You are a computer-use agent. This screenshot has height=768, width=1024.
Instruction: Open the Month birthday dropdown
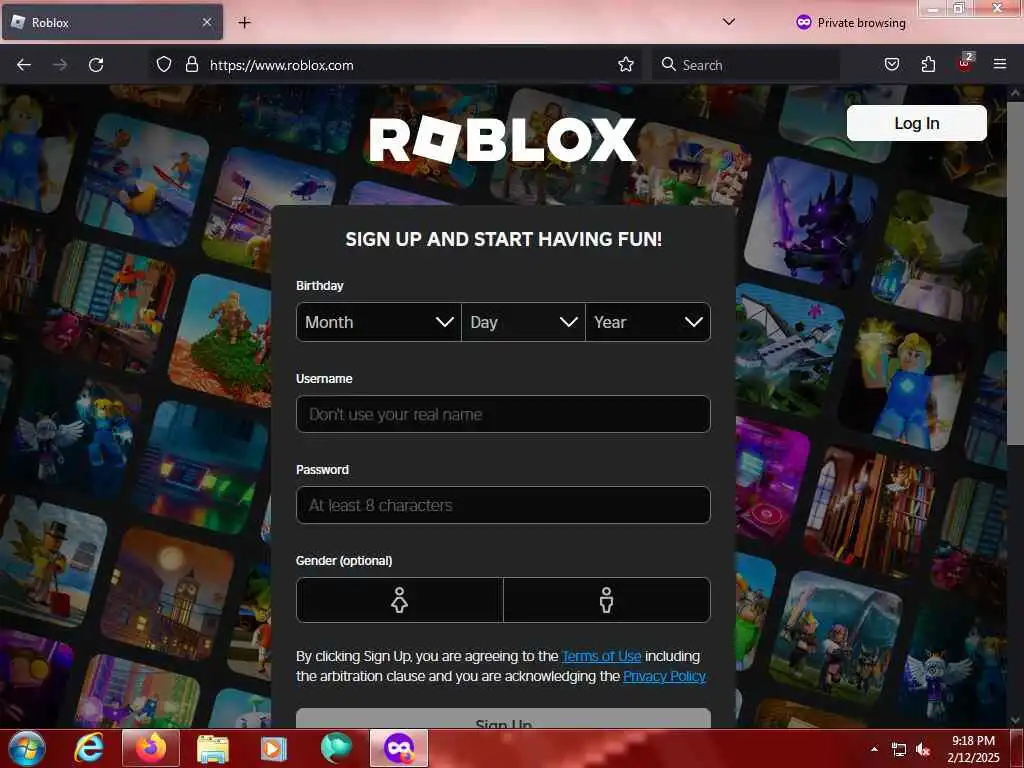click(x=379, y=322)
